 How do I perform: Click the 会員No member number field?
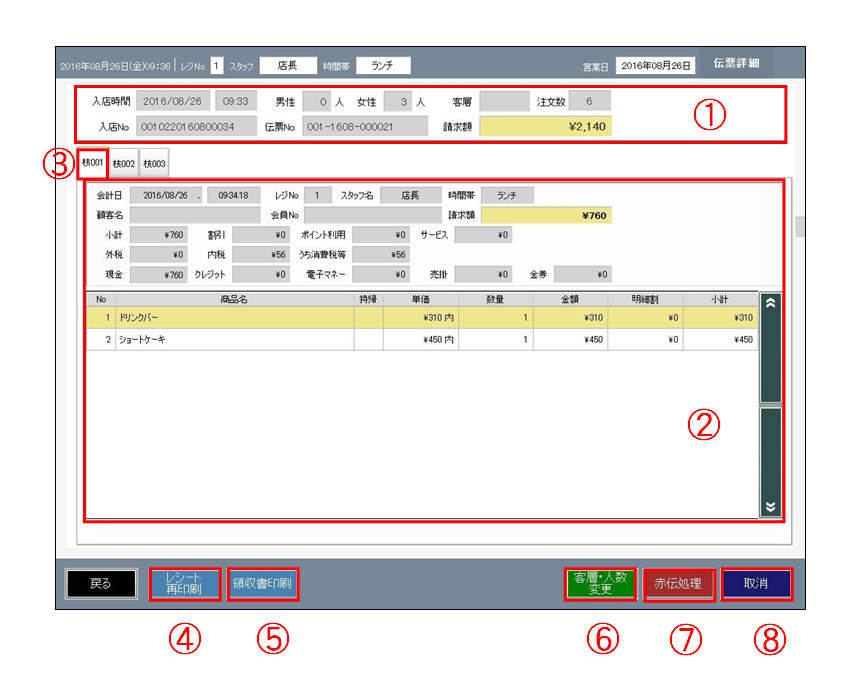pos(371,214)
